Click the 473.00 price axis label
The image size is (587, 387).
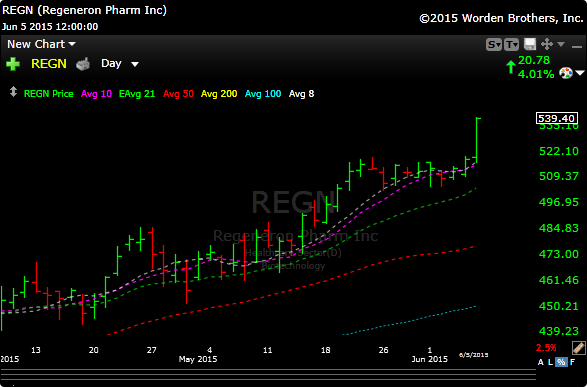[559, 254]
